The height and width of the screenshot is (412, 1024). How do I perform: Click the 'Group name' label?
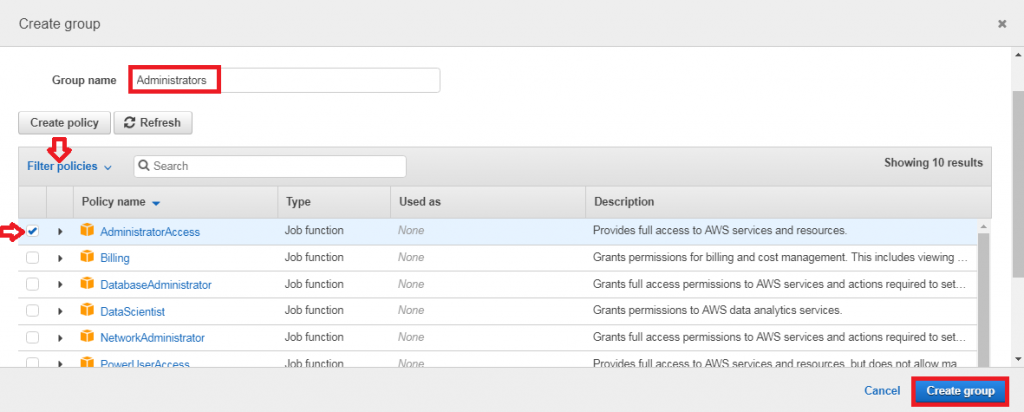[84, 80]
